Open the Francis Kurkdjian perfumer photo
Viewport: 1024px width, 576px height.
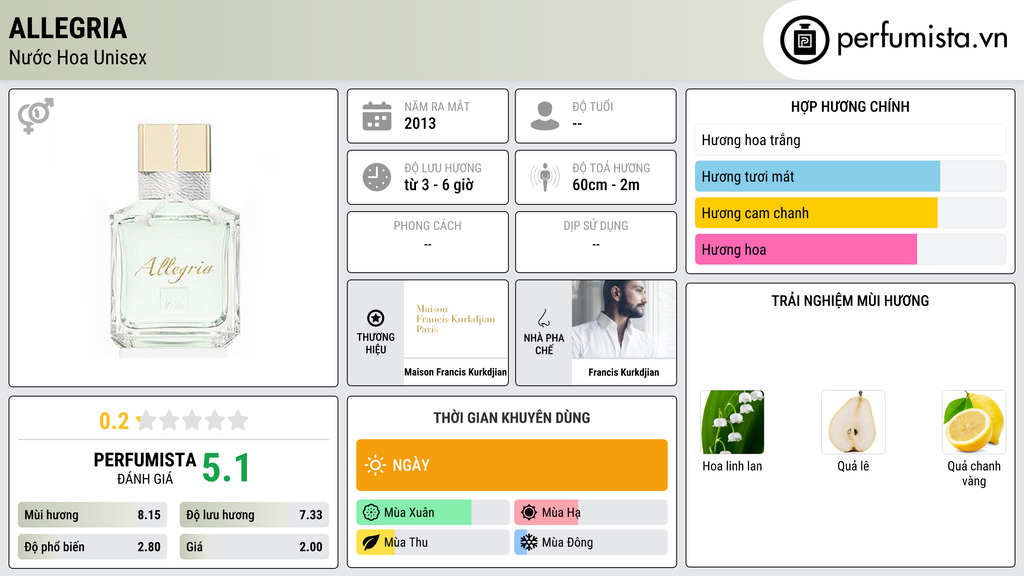pos(624,319)
